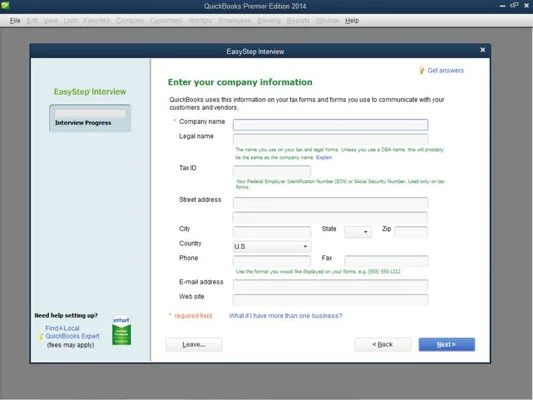Open the Customers menu
Screen dimensions: 533x400
[166, 21]
